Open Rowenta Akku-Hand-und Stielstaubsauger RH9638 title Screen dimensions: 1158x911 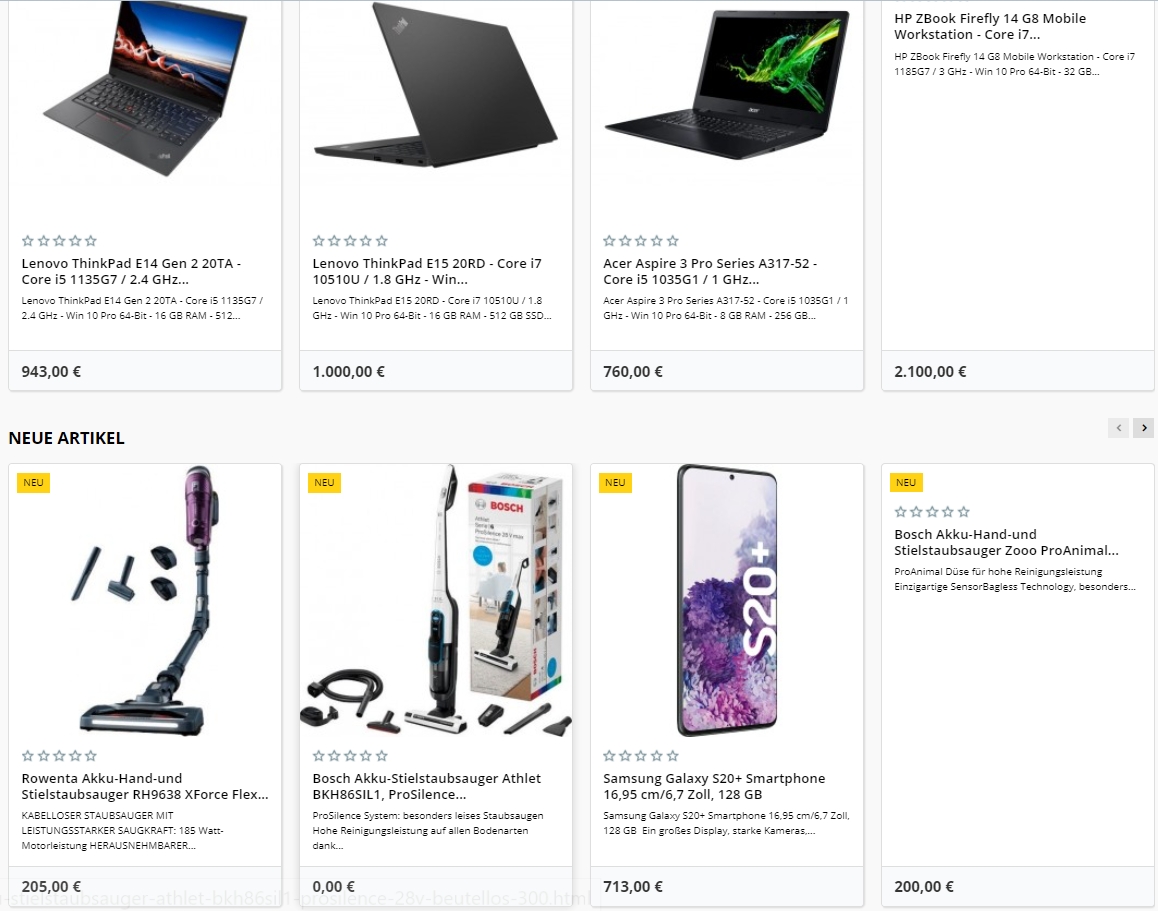pyautogui.click(x=145, y=786)
